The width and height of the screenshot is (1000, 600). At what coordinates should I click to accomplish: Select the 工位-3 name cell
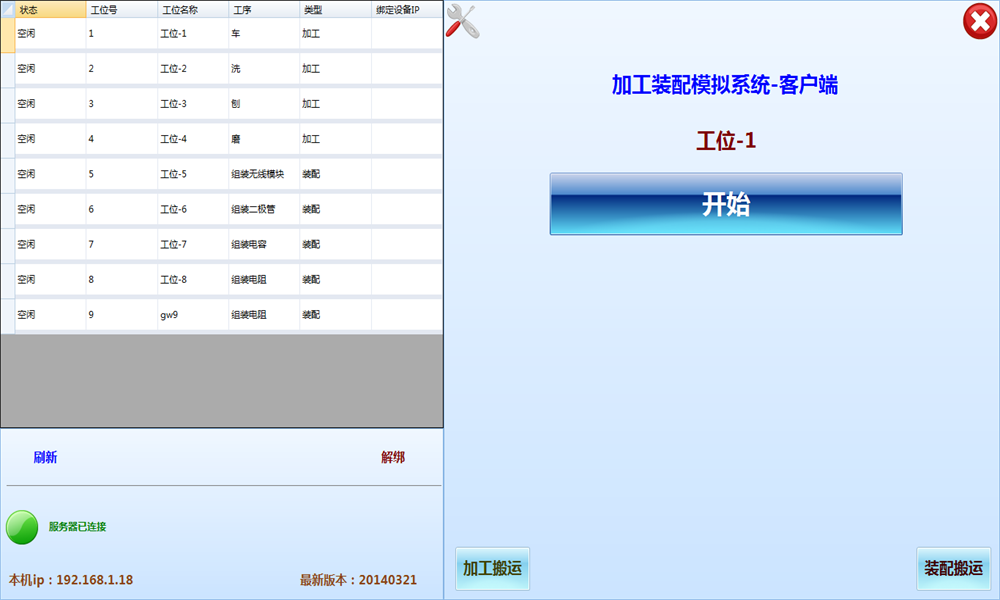(x=193, y=103)
